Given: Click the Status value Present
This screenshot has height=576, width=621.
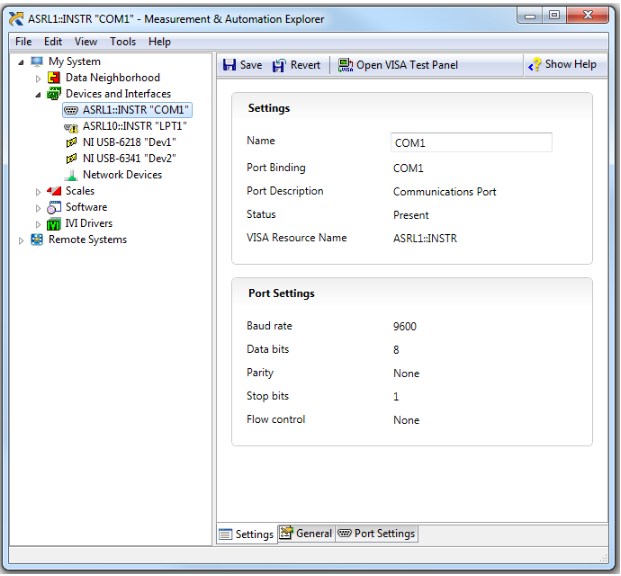Looking at the screenshot, I should pyautogui.click(x=411, y=215).
